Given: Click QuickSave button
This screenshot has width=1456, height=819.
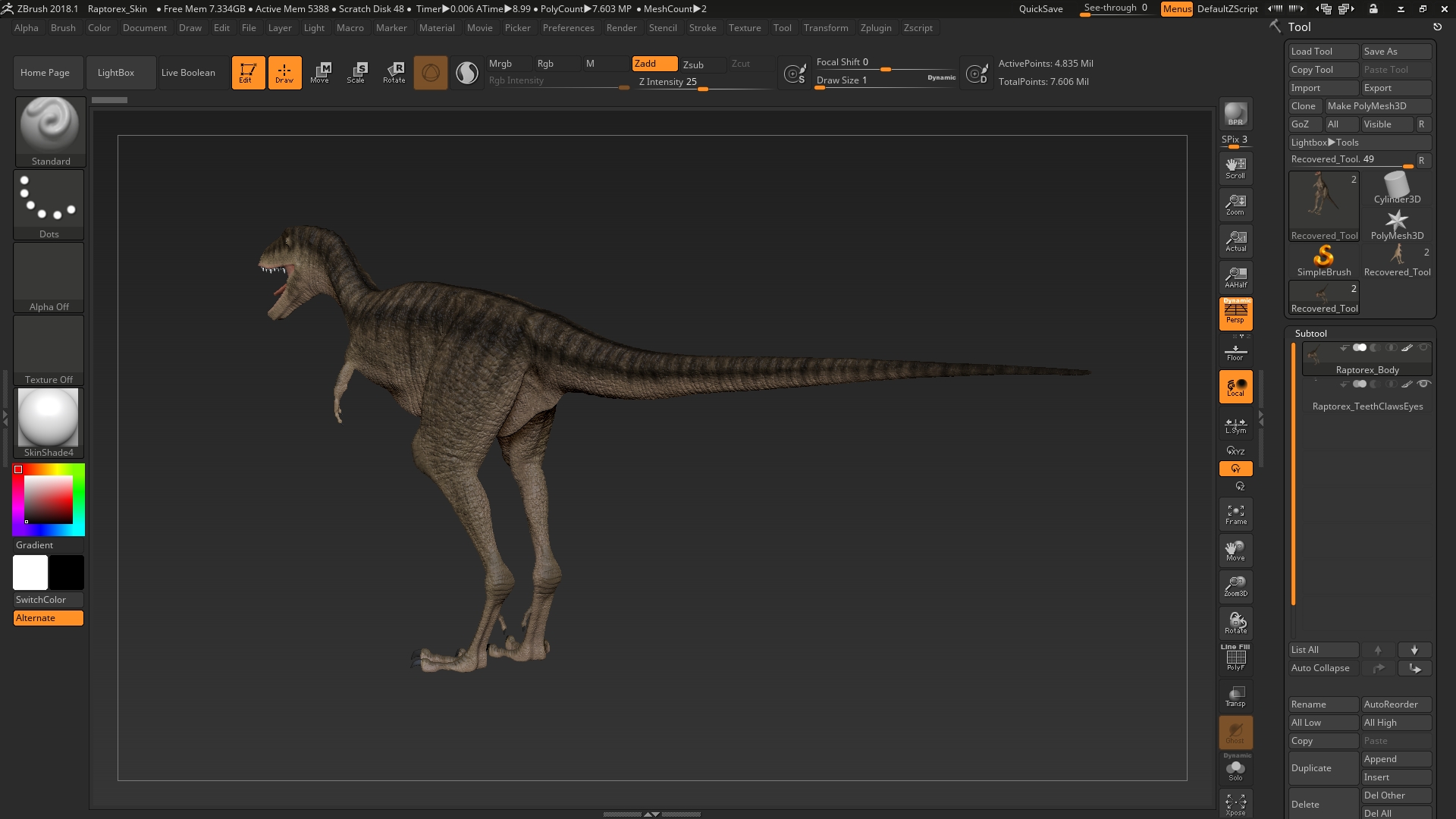Looking at the screenshot, I should tap(1040, 9).
